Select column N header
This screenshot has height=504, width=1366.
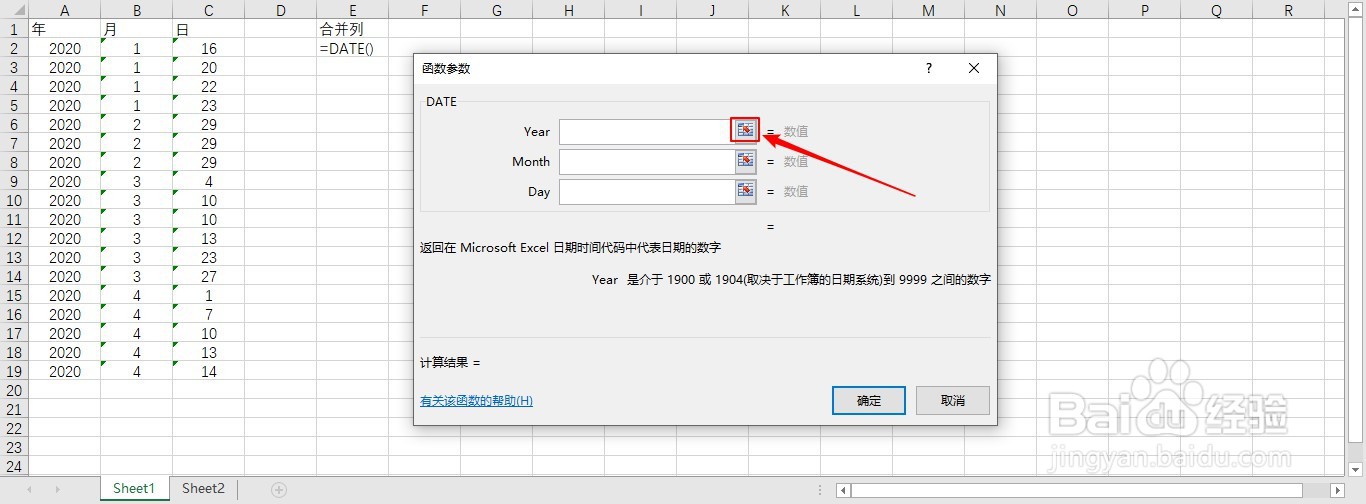click(1000, 10)
